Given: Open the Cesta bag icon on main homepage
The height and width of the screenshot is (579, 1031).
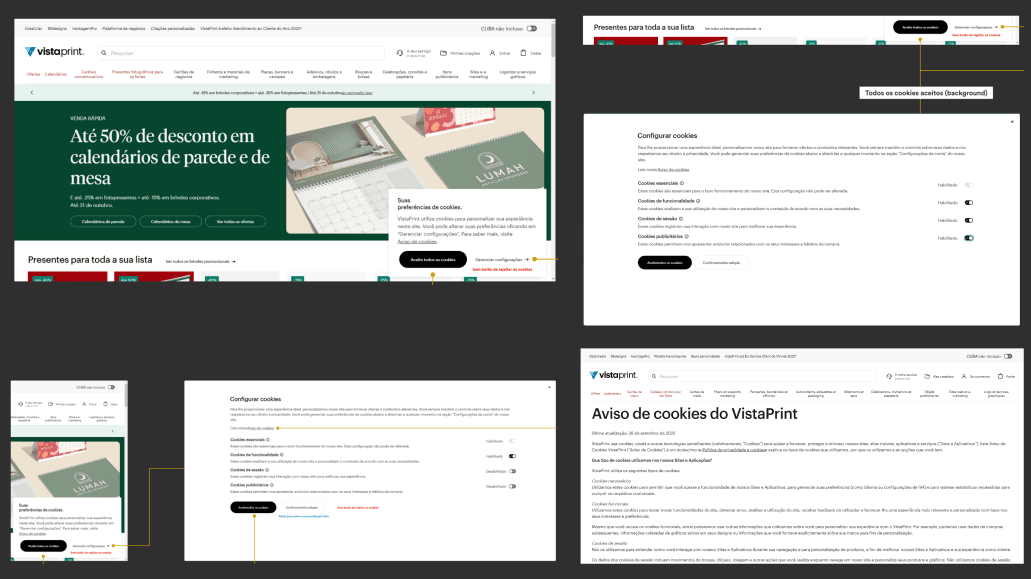Looking at the screenshot, I should (523, 53).
